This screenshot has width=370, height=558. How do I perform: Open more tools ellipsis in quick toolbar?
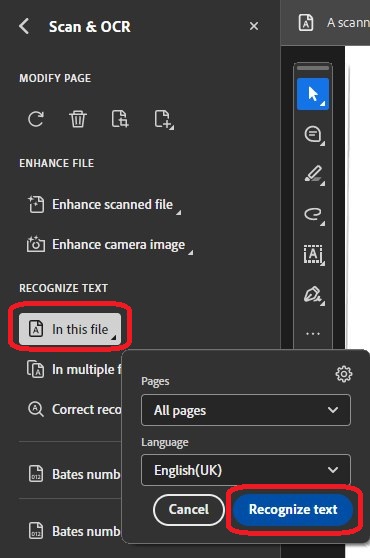[313, 334]
